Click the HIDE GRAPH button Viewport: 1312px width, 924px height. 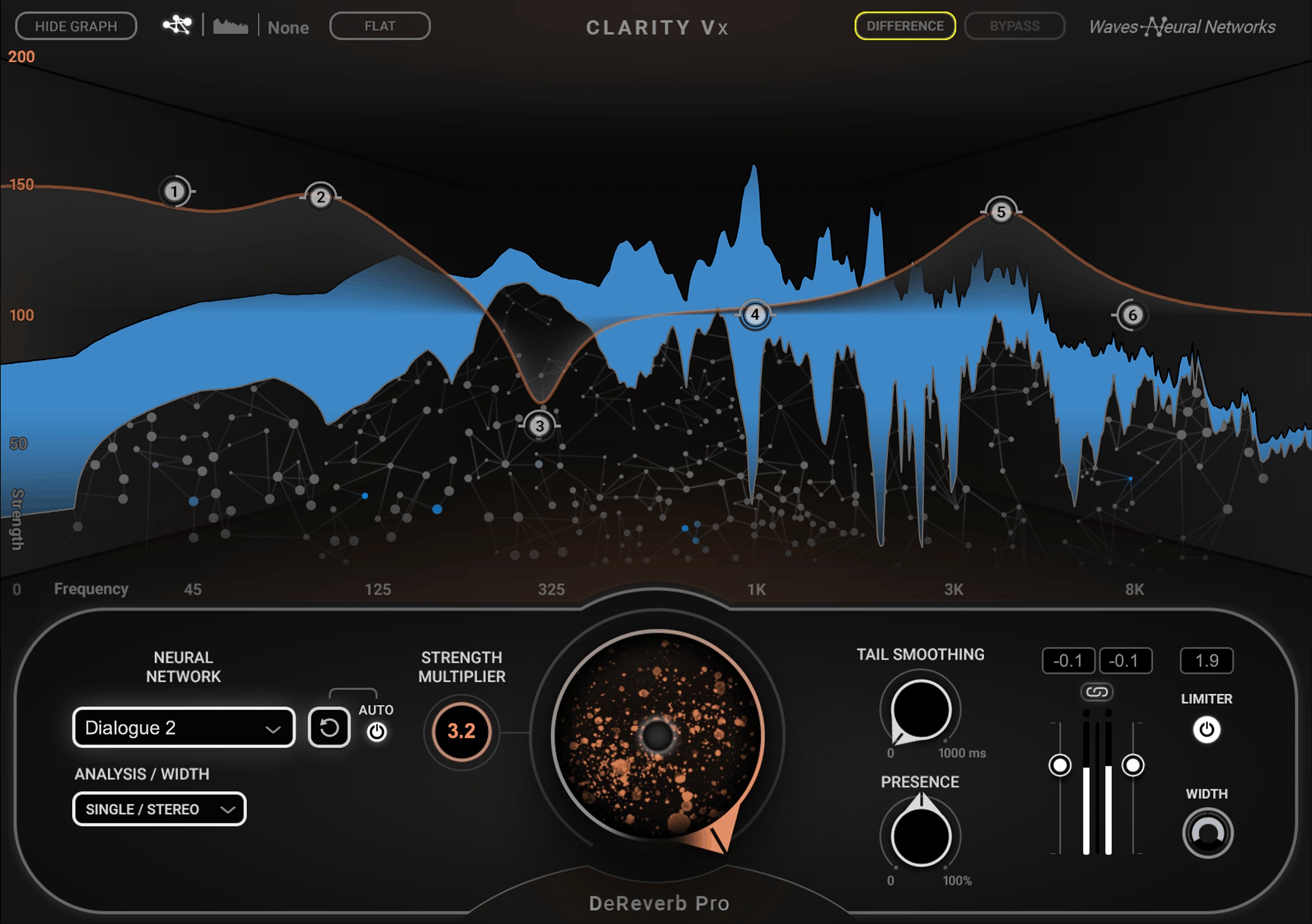(x=76, y=26)
